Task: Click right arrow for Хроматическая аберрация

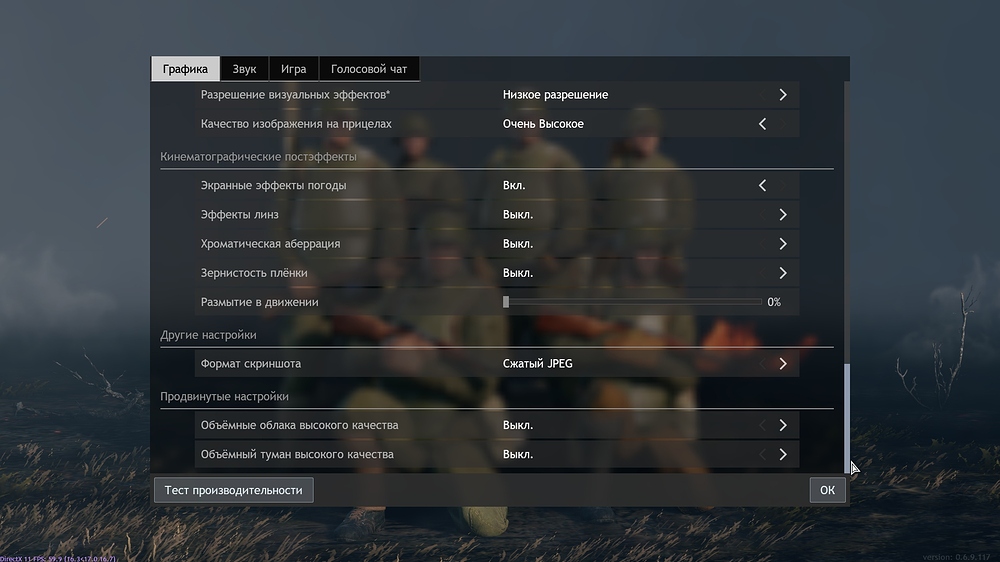Action: [782, 244]
